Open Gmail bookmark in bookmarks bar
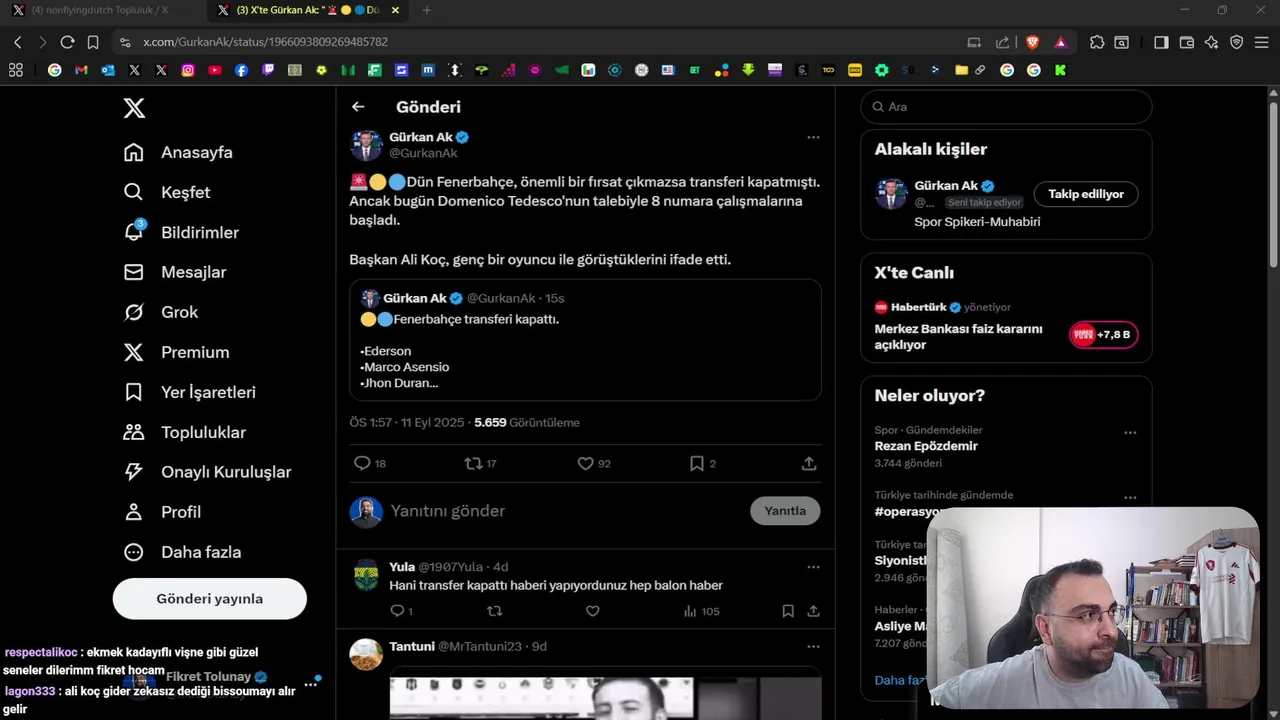Viewport: 1280px width, 720px height. coord(81,70)
